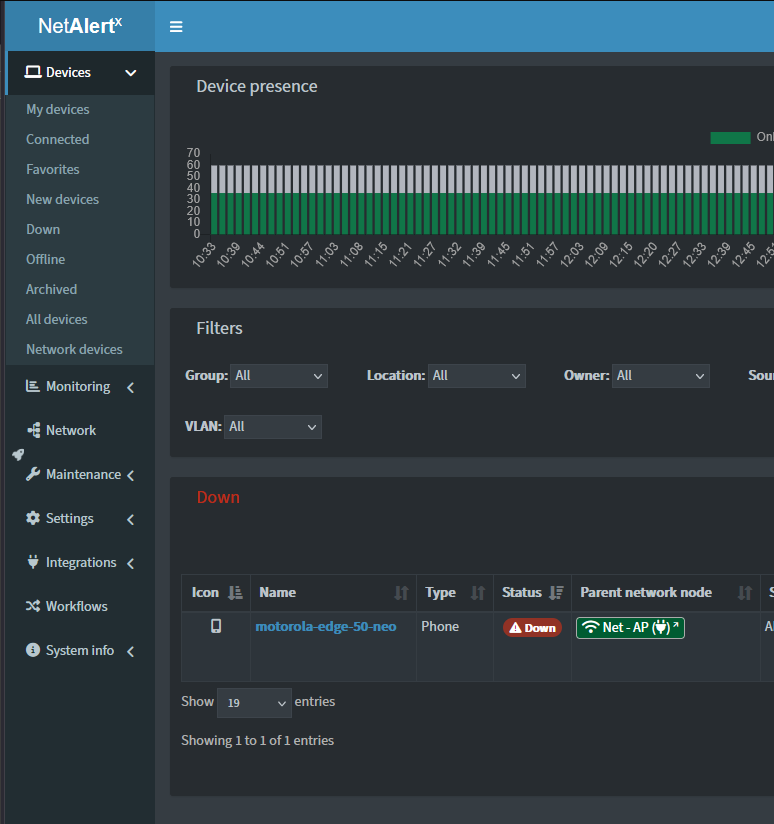Open the Group filter dropdown
This screenshot has height=824, width=774.
tap(278, 376)
